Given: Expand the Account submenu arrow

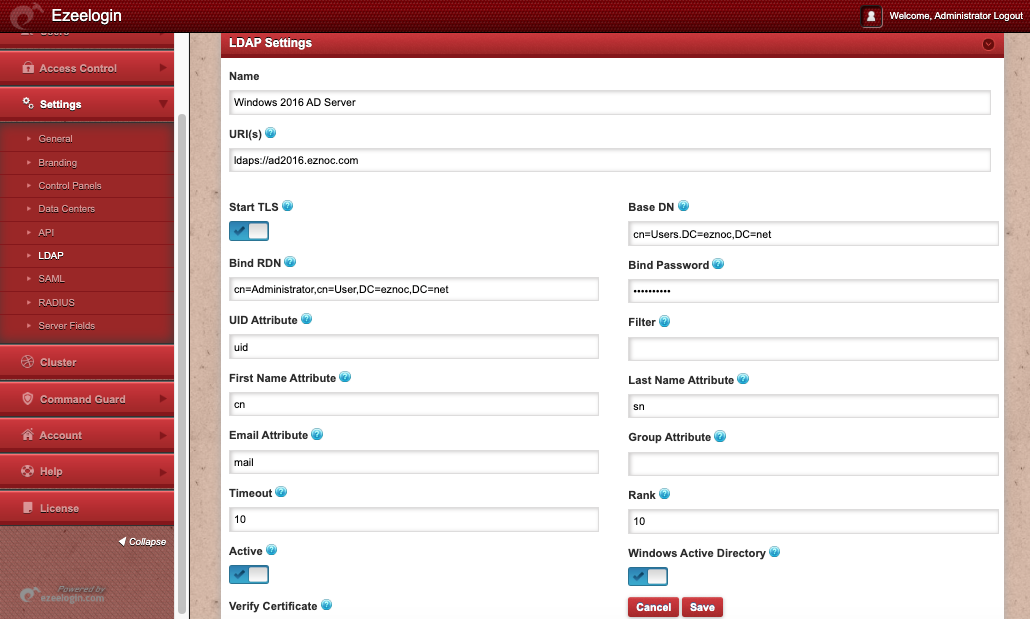Looking at the screenshot, I should [x=163, y=435].
